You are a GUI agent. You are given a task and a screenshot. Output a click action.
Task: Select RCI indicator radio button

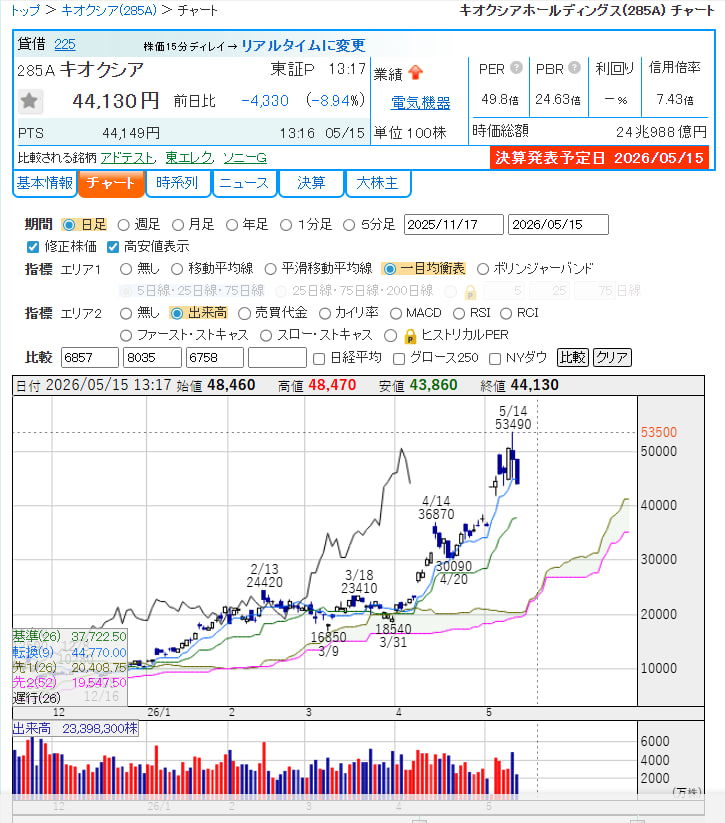pos(506,313)
